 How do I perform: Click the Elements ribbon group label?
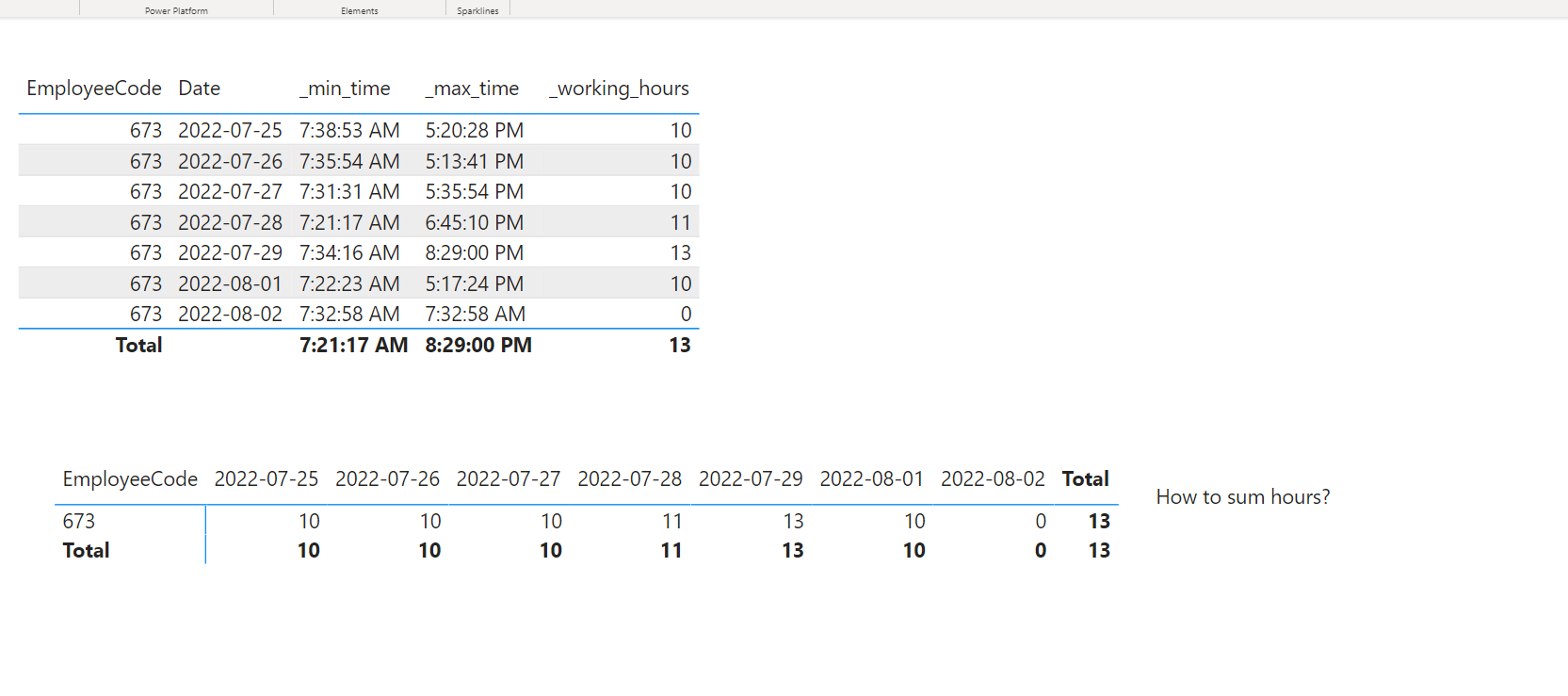coord(360,10)
